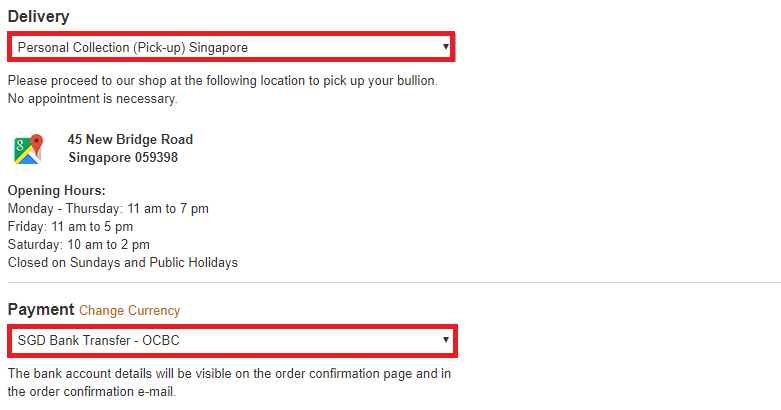The height and width of the screenshot is (410, 781).
Task: Click the 'order confirmation e-mail' text line
Action: pos(92,392)
